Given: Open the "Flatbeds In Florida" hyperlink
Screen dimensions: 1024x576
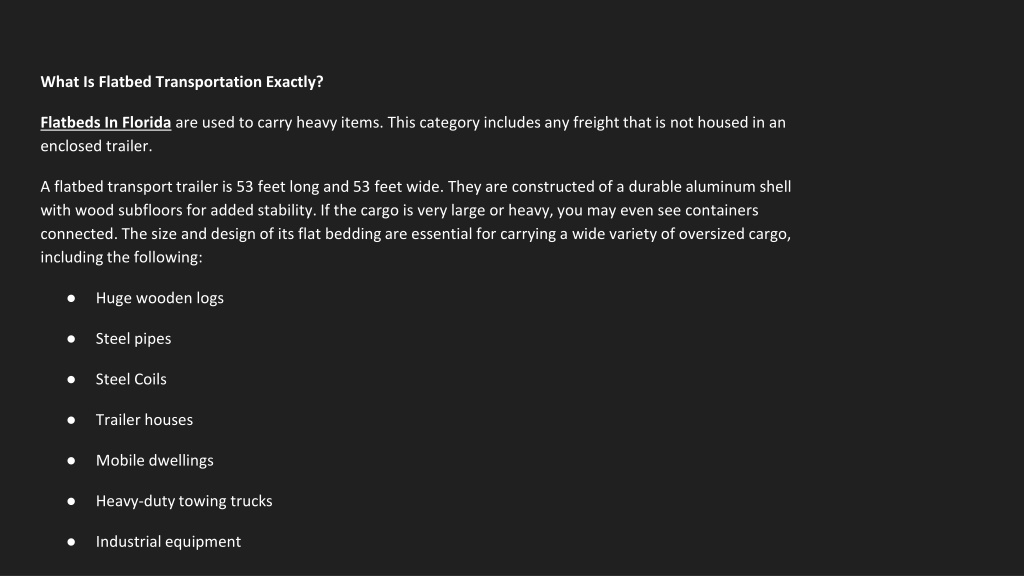Looking at the screenshot, I should [x=106, y=123].
